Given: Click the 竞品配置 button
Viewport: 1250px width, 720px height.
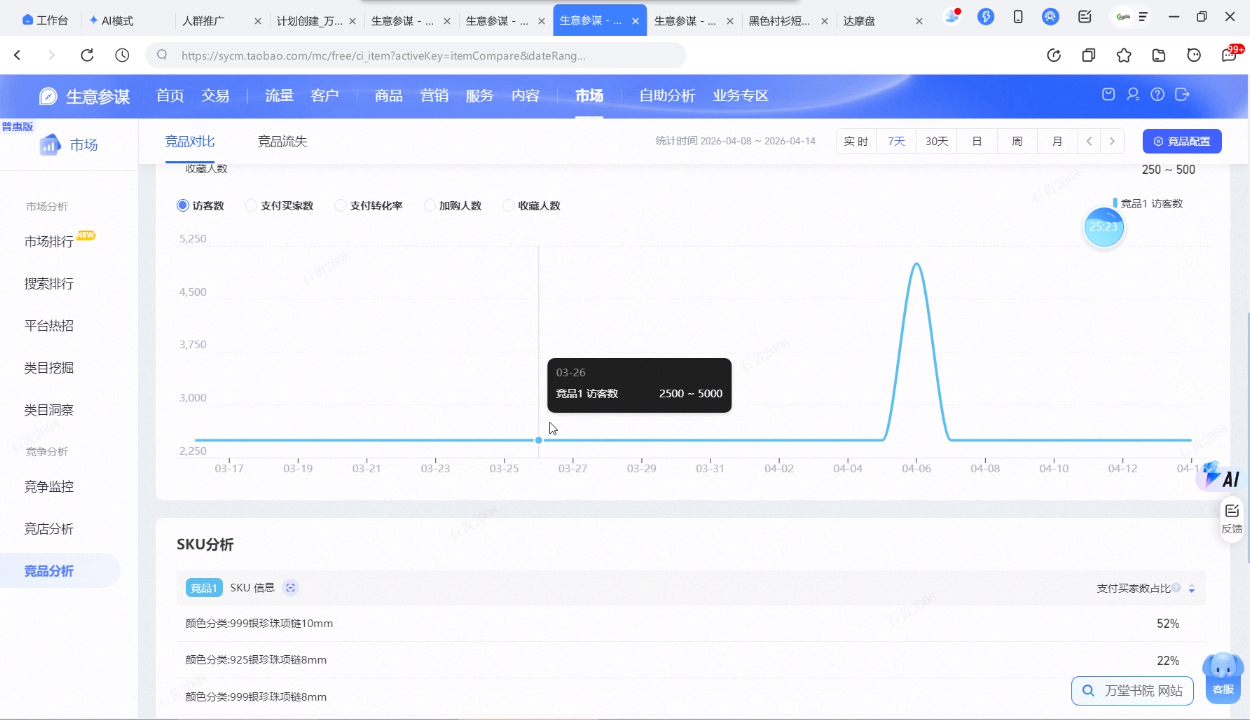Looking at the screenshot, I should pyautogui.click(x=1181, y=141).
